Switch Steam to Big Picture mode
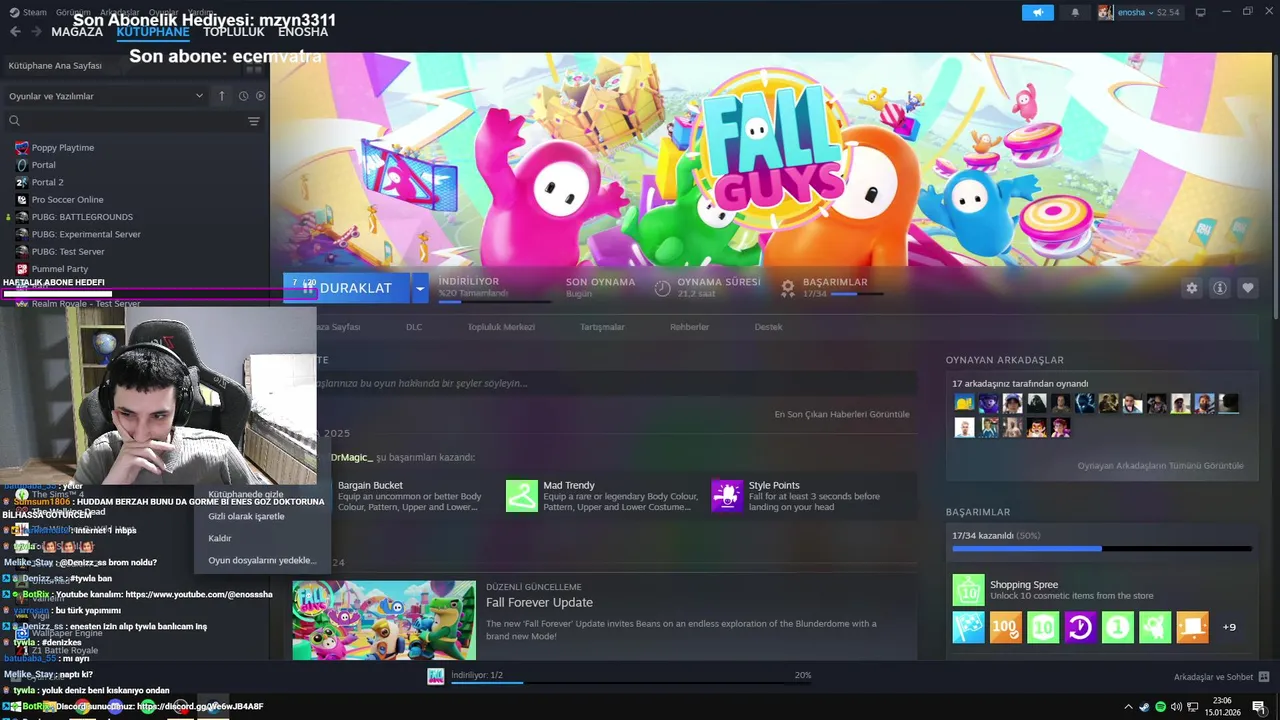The height and width of the screenshot is (720, 1280). [x=1200, y=12]
